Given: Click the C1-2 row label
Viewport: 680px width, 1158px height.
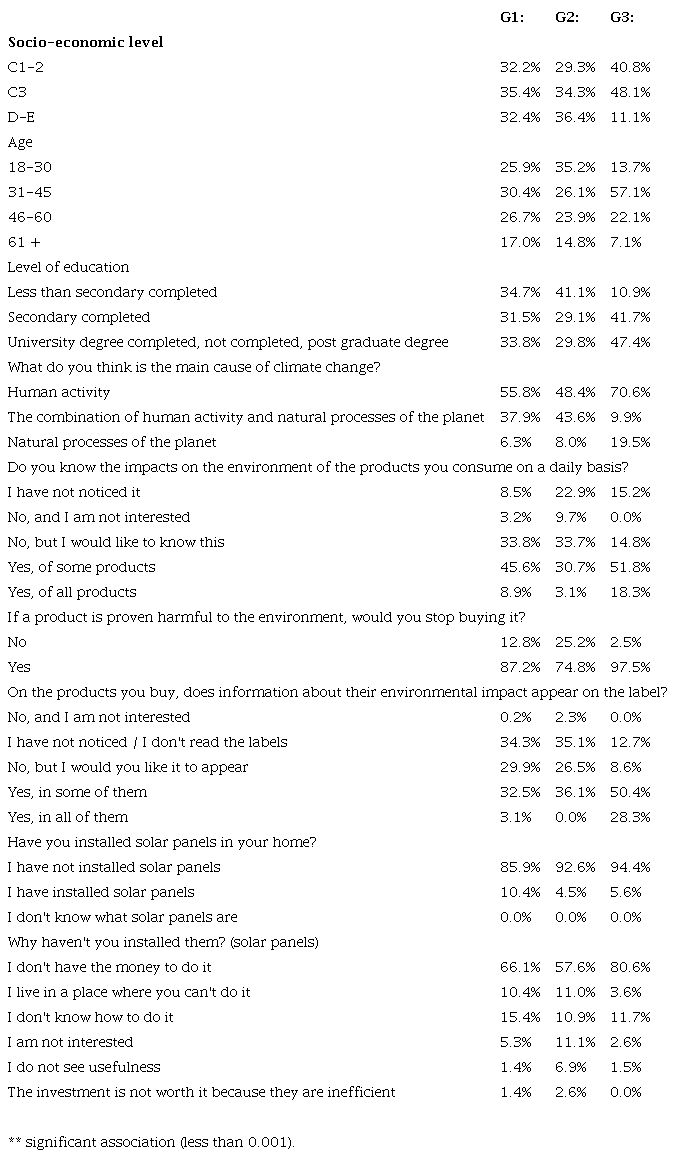Looking at the screenshot, I should [26, 67].
